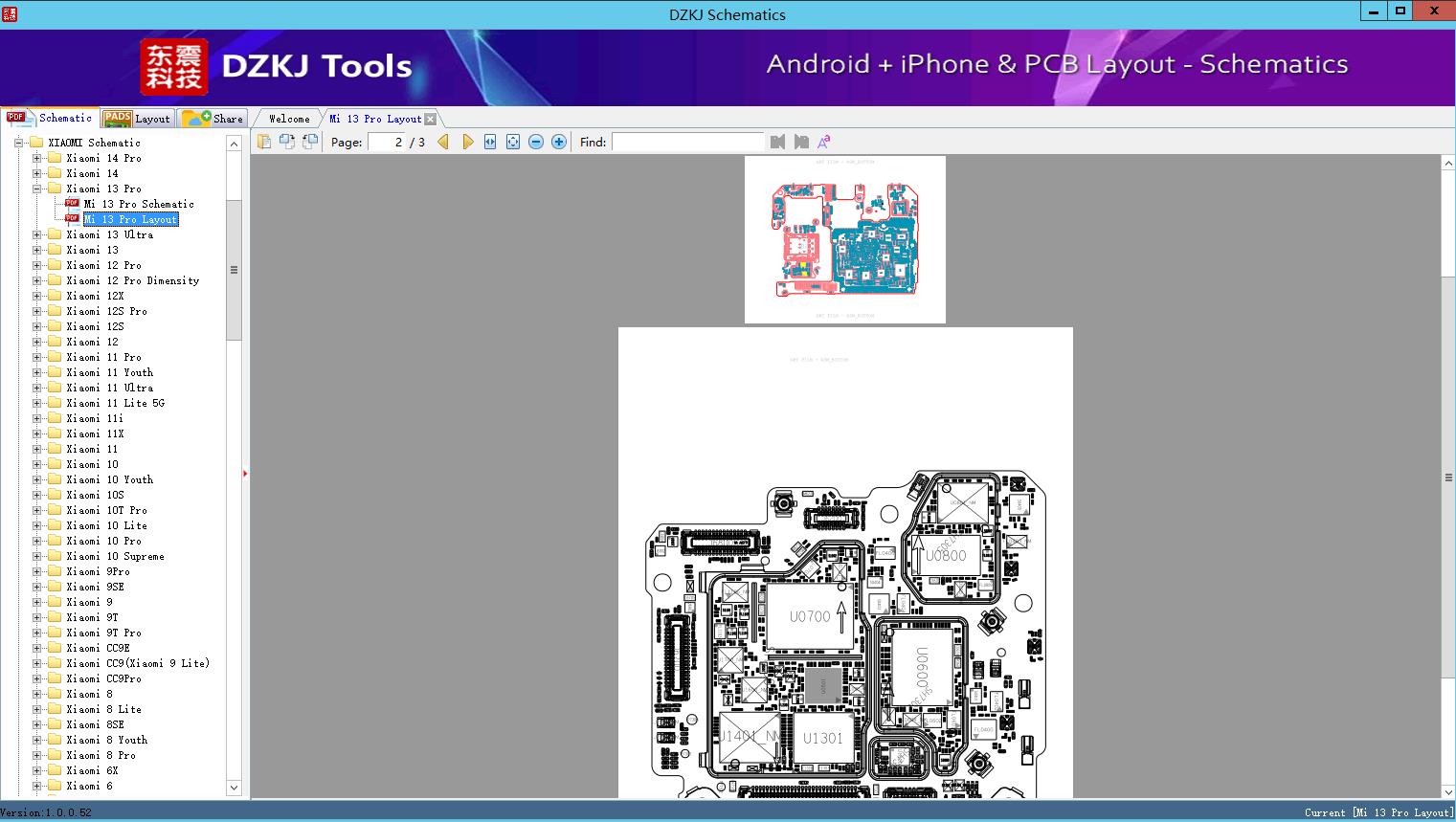Find next match icon

click(x=801, y=142)
